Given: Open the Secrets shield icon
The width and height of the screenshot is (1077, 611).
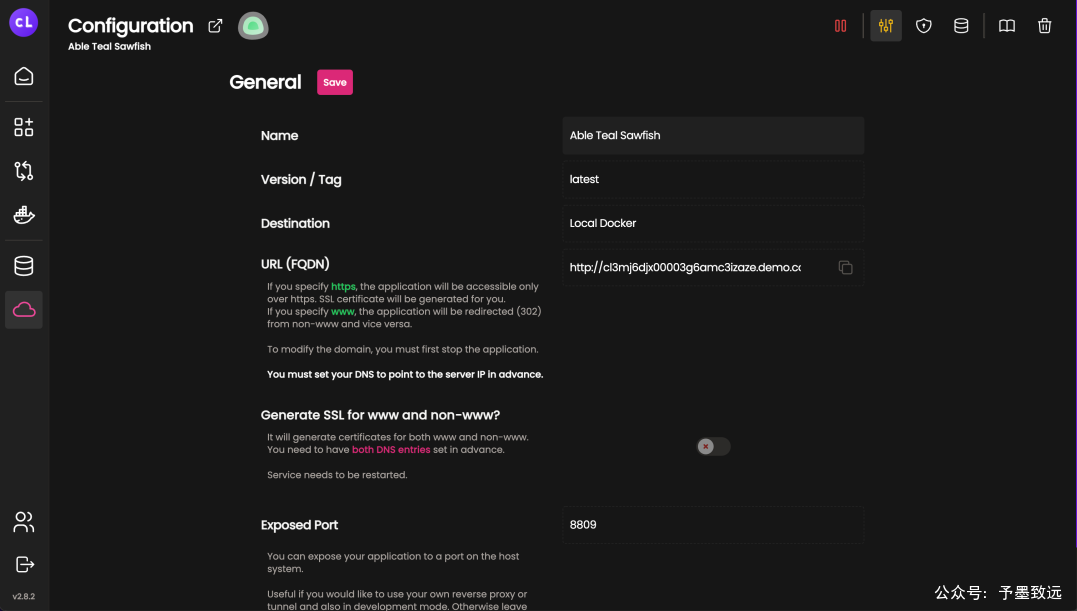Looking at the screenshot, I should tap(923, 25).
